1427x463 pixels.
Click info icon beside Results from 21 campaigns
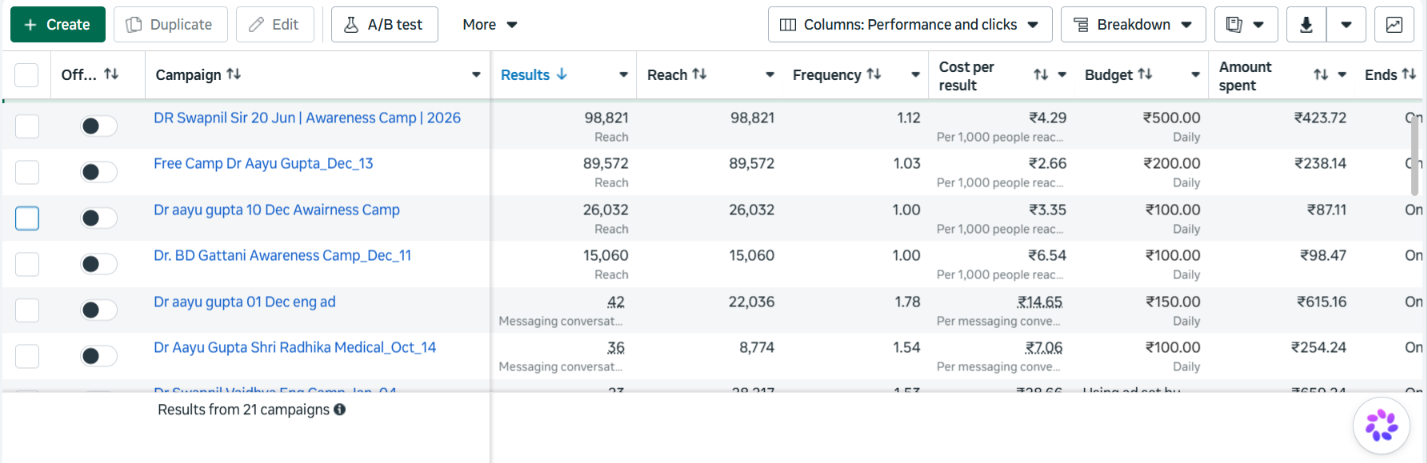[340, 409]
